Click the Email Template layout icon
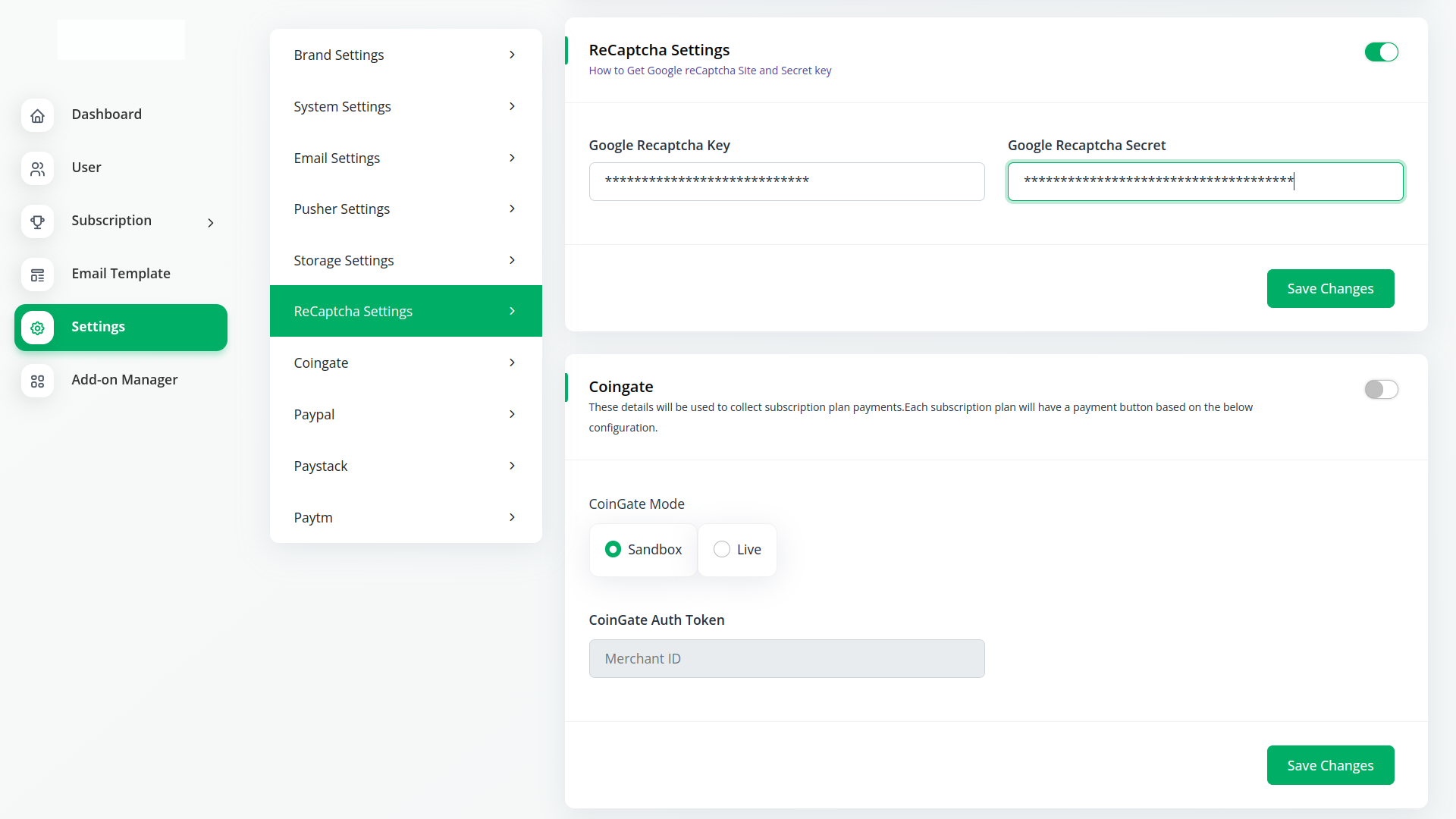 click(37, 275)
